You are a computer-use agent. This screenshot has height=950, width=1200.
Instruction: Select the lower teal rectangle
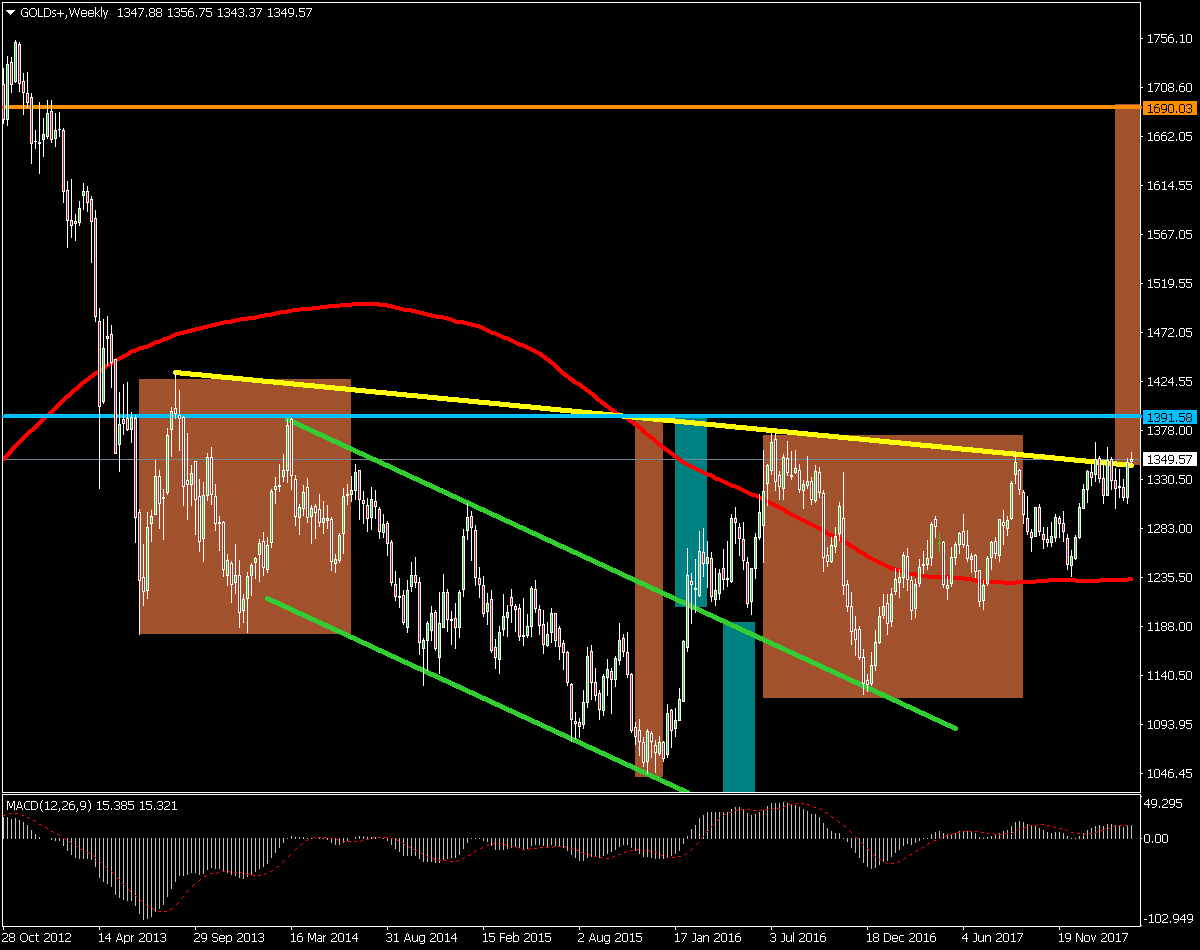(x=738, y=710)
